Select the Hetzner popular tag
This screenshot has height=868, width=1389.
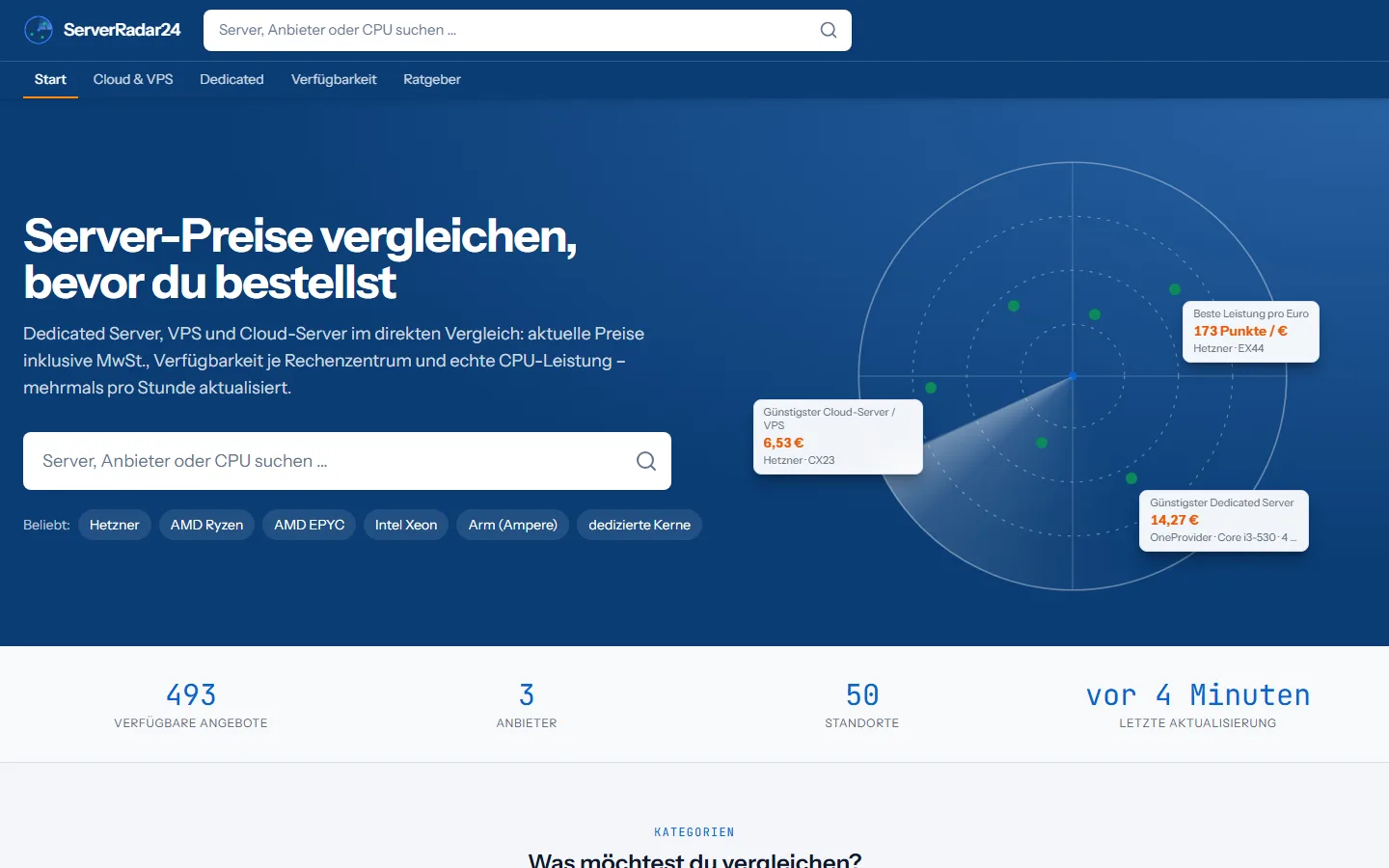115,525
